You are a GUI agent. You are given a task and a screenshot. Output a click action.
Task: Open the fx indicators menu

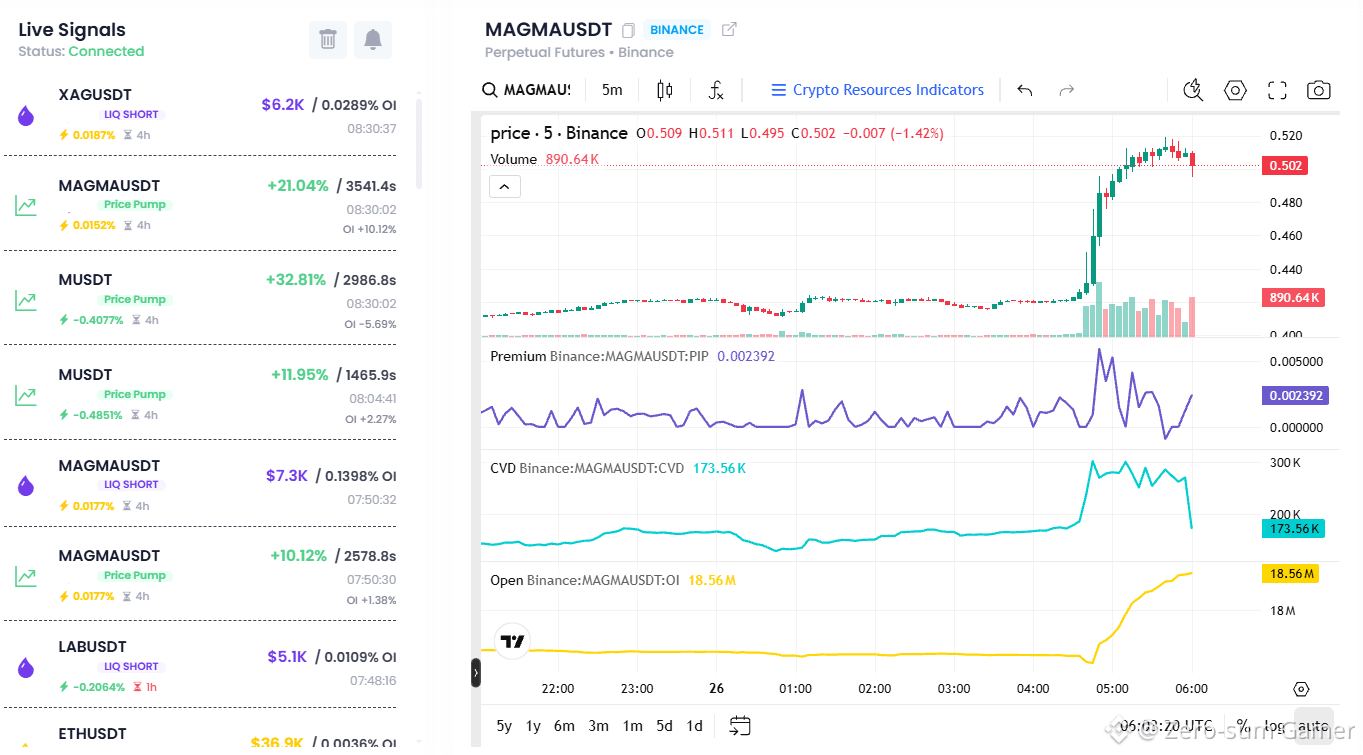[716, 90]
